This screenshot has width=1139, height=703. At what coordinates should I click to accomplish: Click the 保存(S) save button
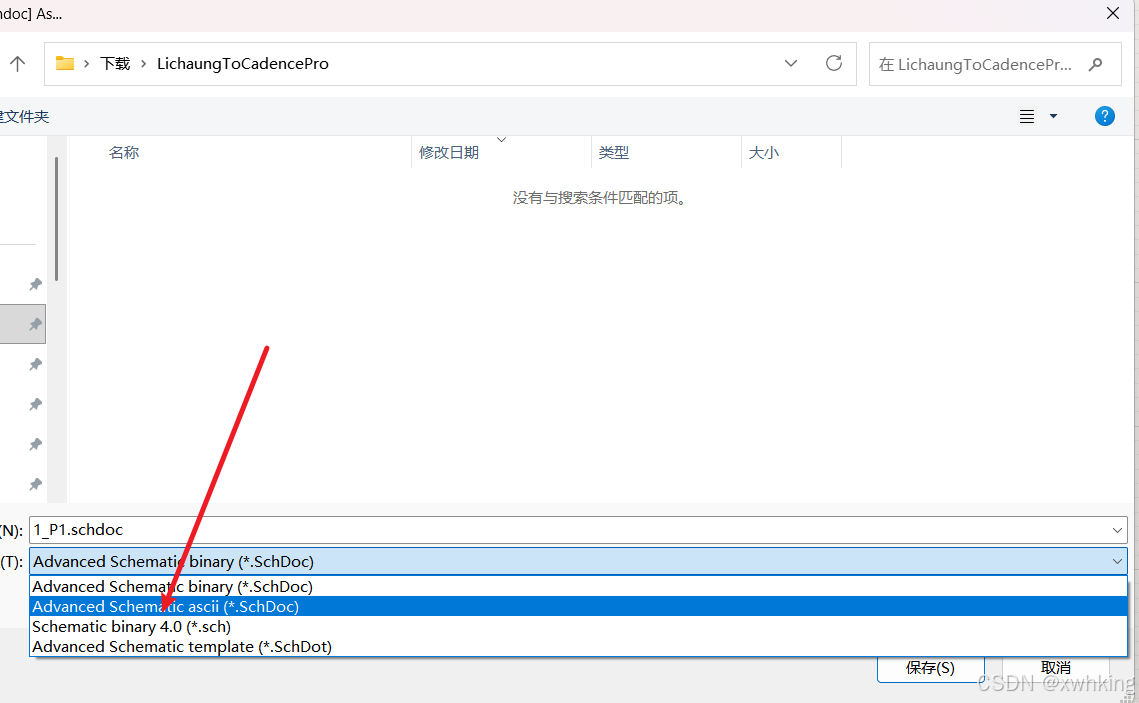point(931,669)
